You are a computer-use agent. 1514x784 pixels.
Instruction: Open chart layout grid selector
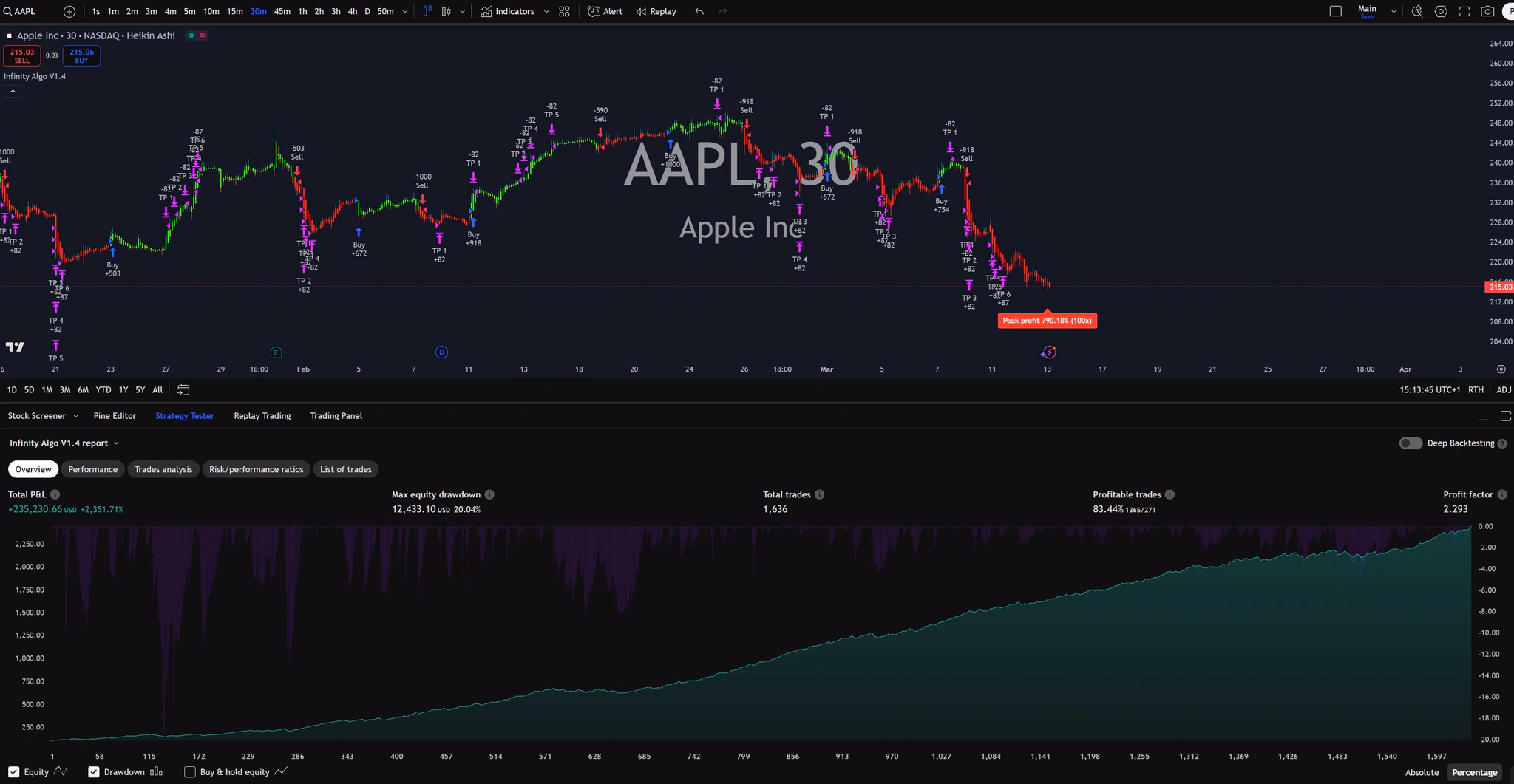point(563,11)
